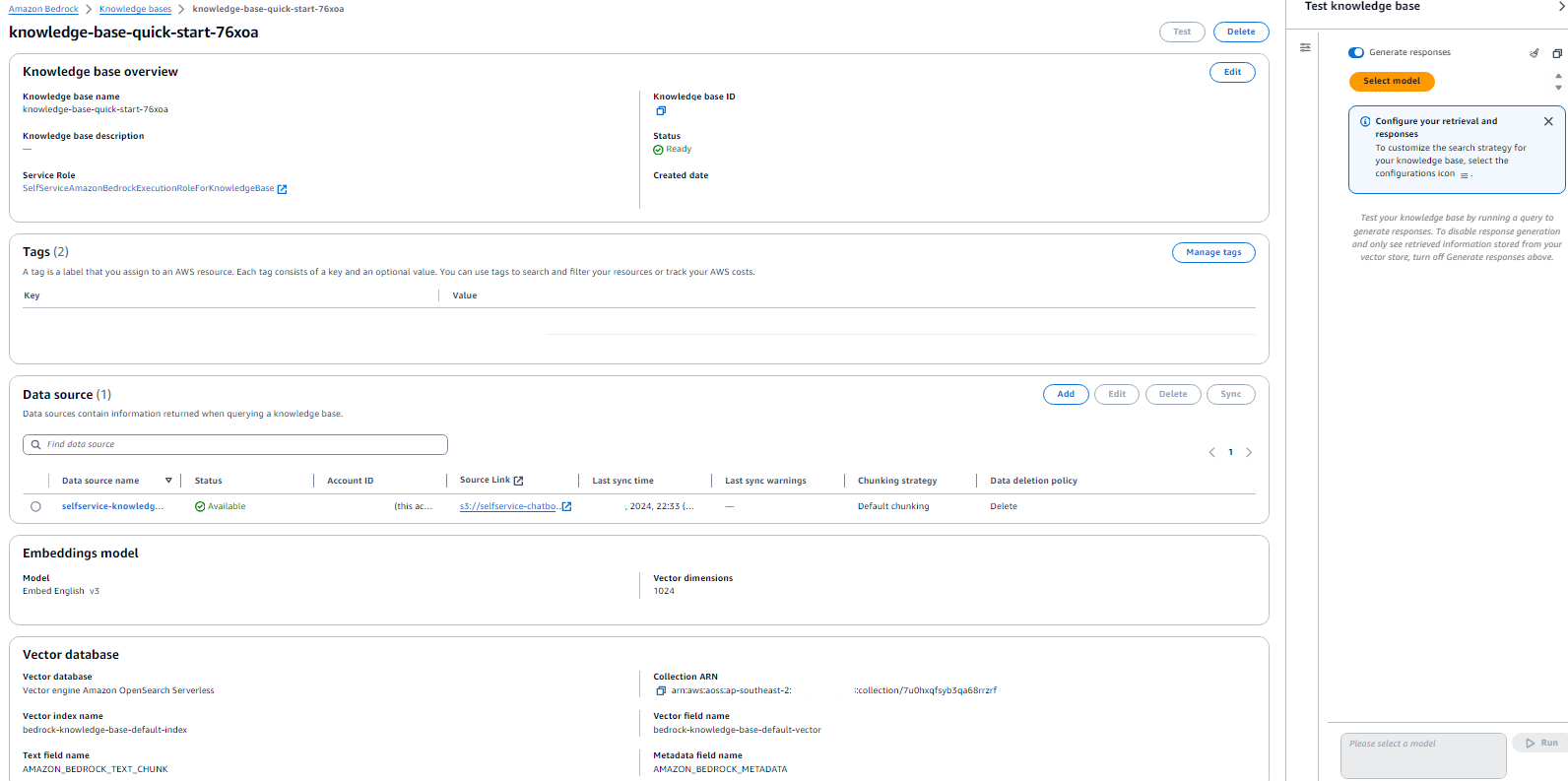
Task: Click the Account ID column header
Action: [x=351, y=481]
